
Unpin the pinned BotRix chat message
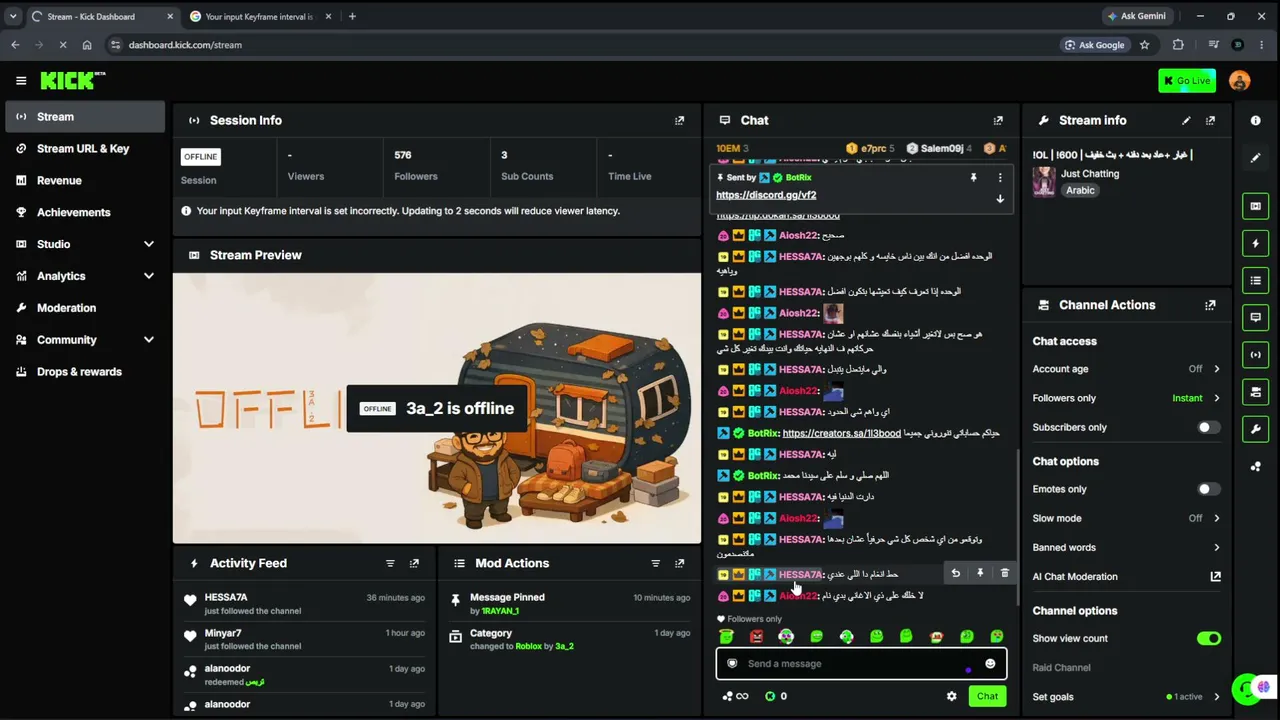[973, 178]
